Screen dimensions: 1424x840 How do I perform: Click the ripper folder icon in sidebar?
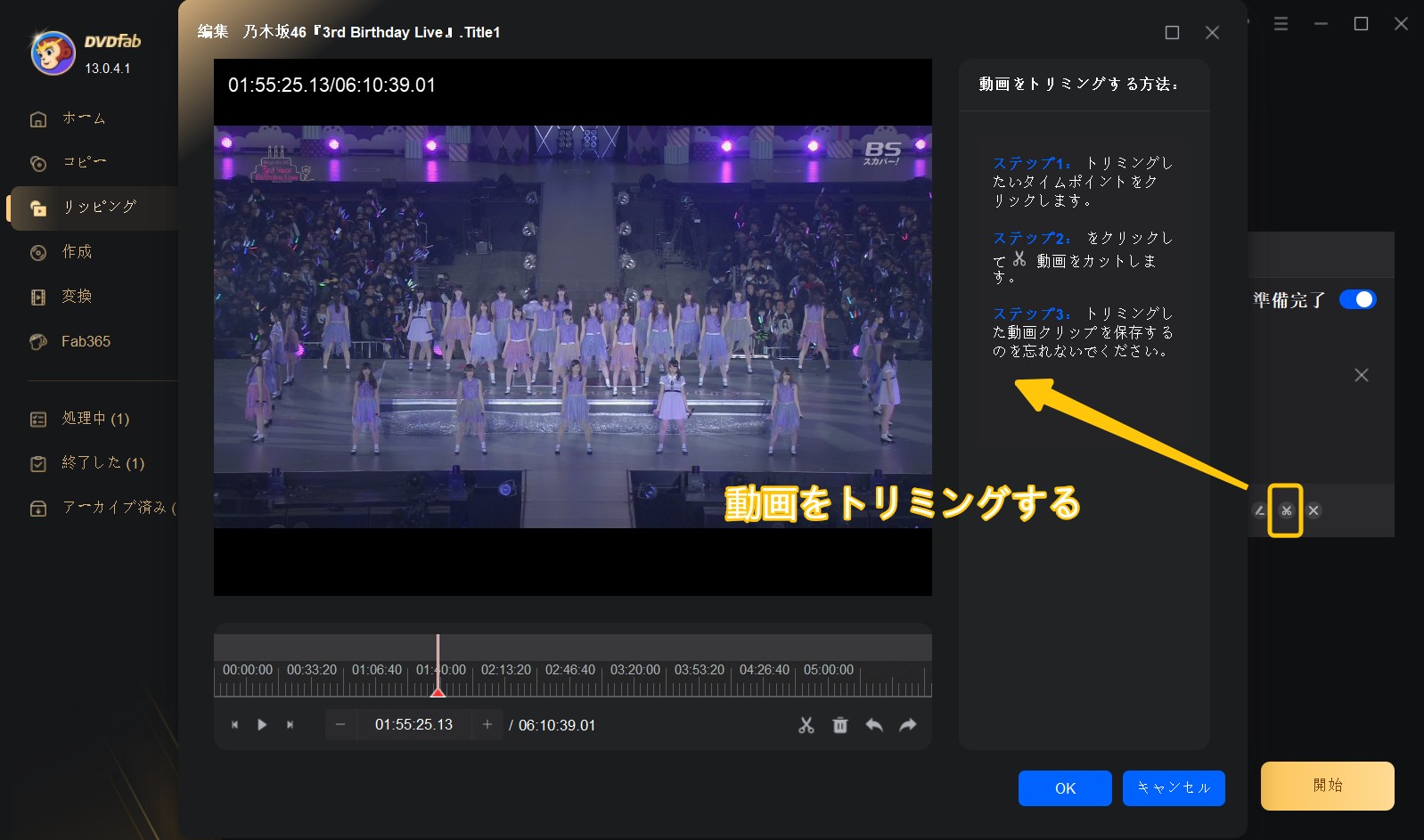pos(38,208)
